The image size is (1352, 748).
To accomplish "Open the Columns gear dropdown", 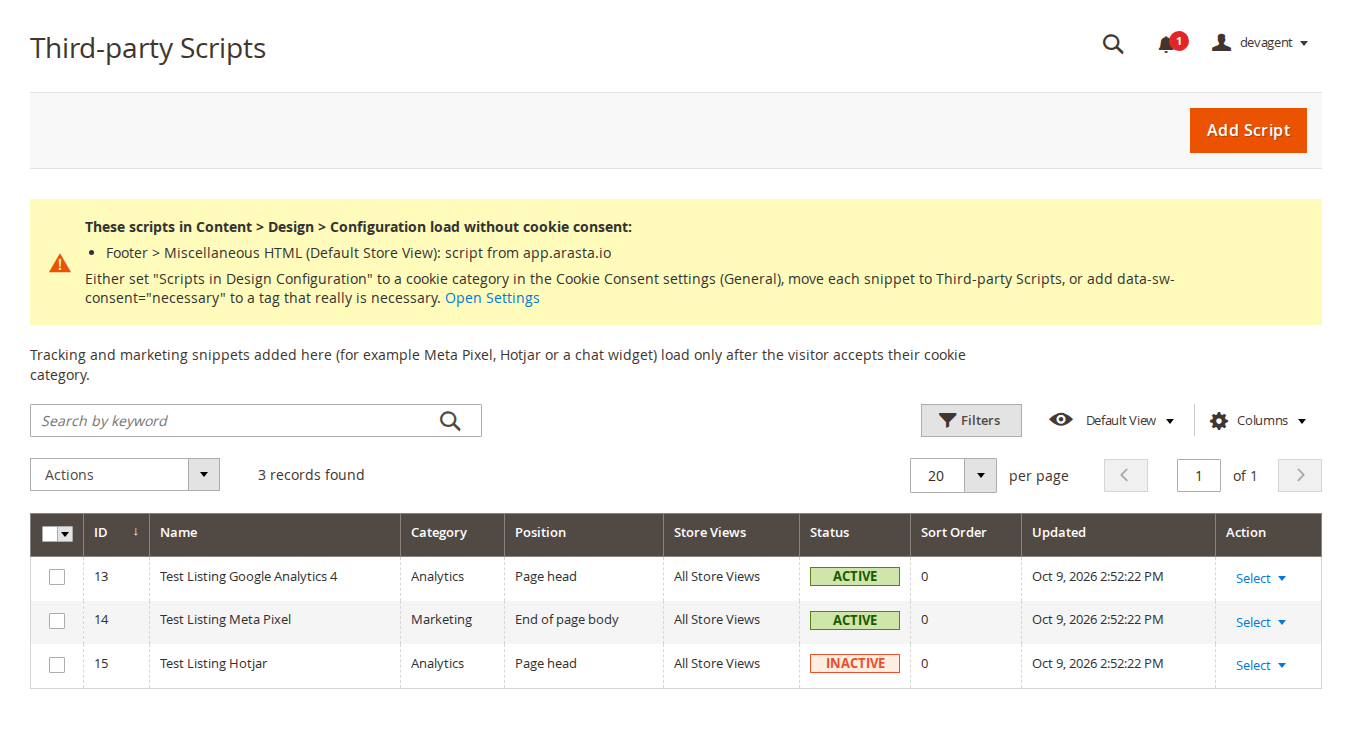I will point(1258,421).
